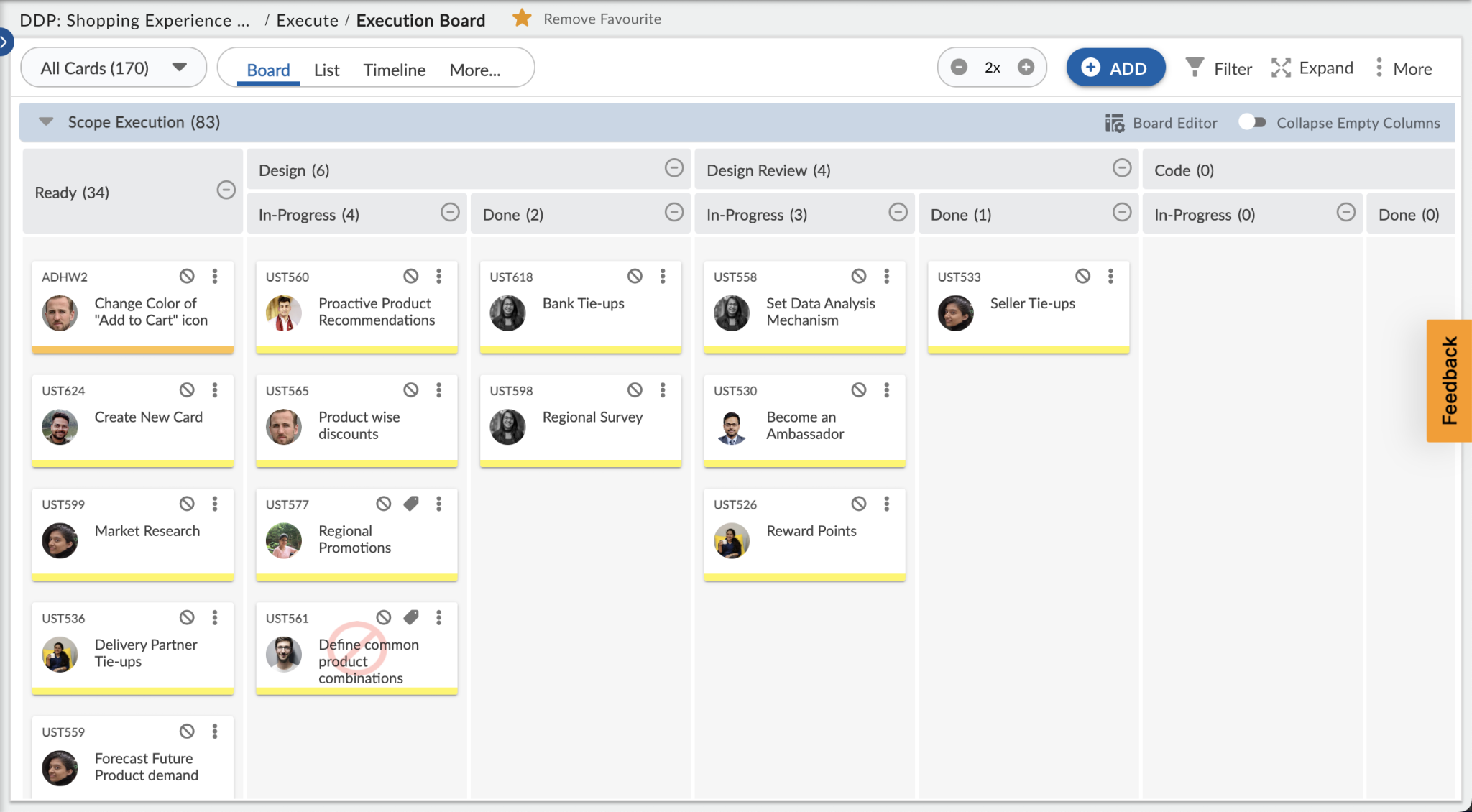Open the card menu on UST560
Screen dimensions: 1472x812
439,276
